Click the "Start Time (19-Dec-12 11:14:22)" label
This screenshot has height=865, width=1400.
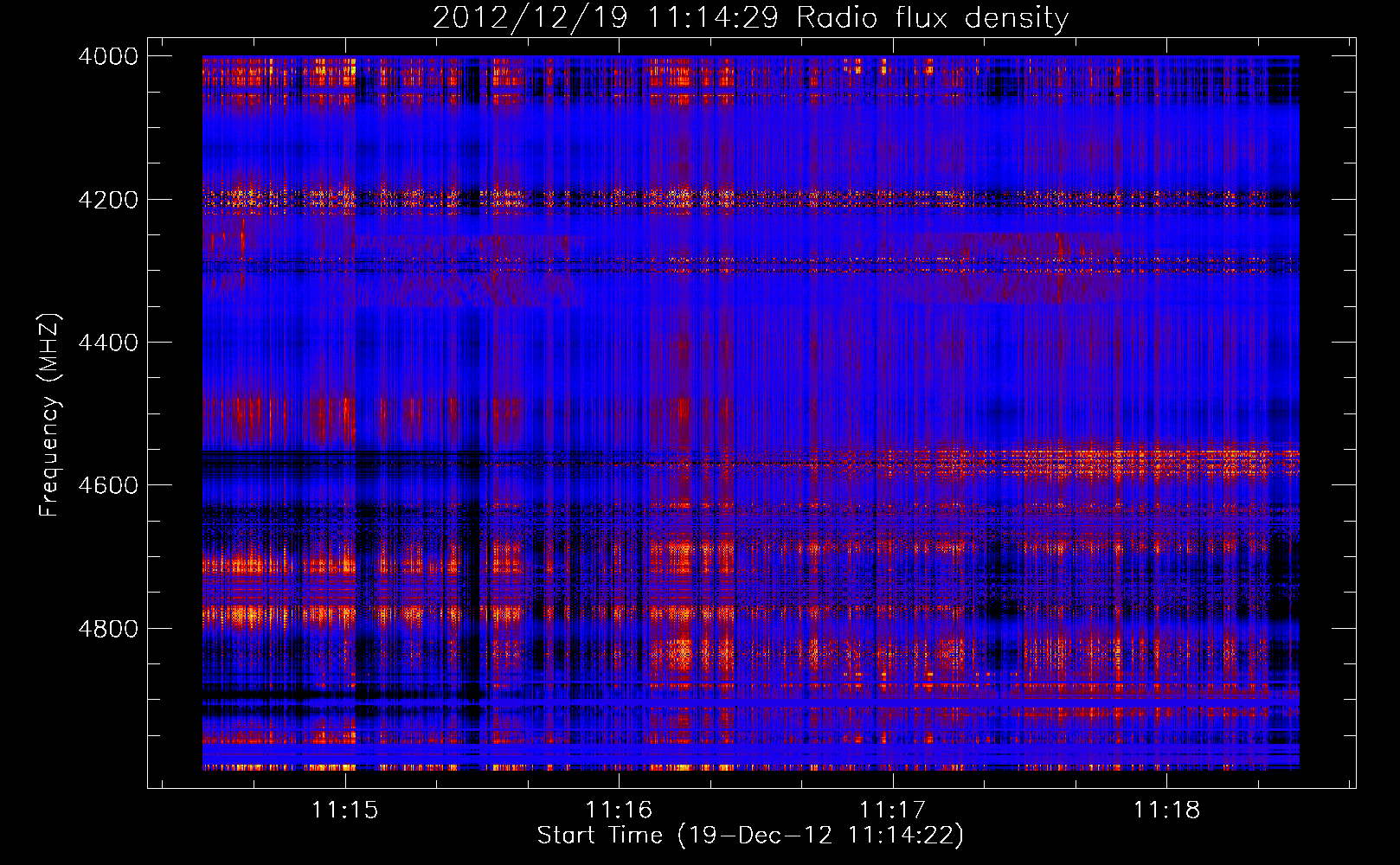click(750, 836)
